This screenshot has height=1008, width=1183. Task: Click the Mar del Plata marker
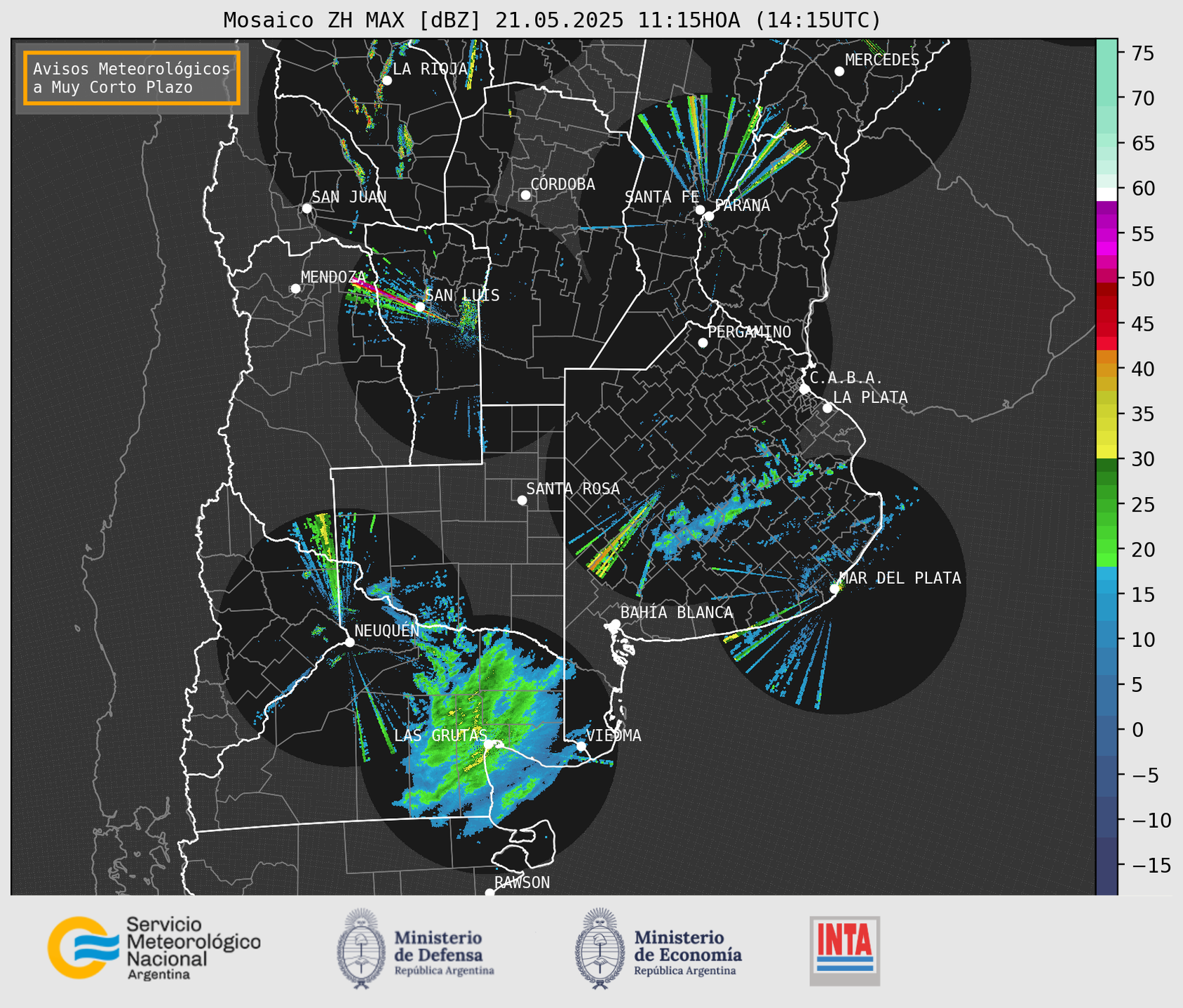[834, 589]
